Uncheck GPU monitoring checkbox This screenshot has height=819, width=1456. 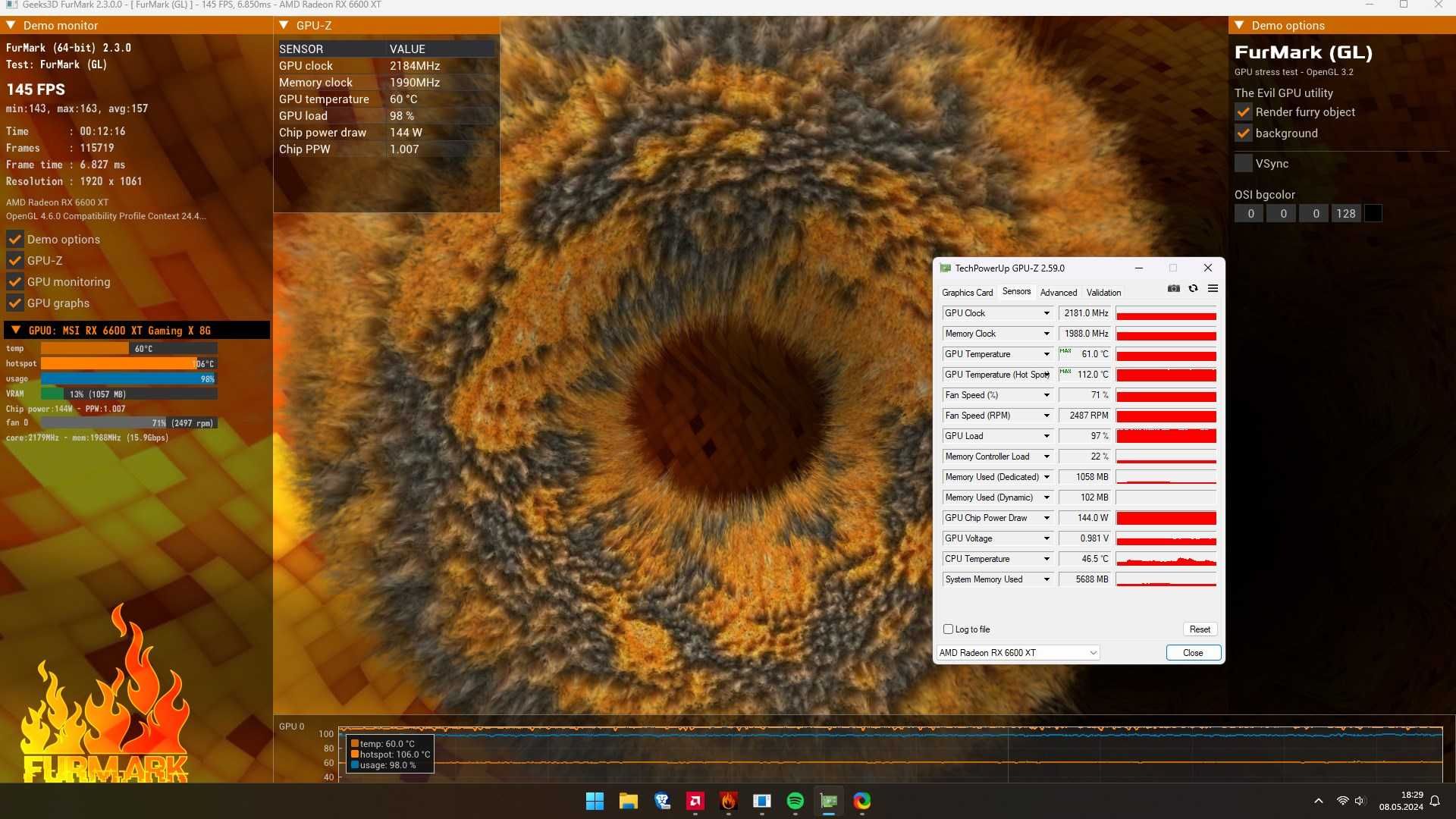pyautogui.click(x=15, y=282)
